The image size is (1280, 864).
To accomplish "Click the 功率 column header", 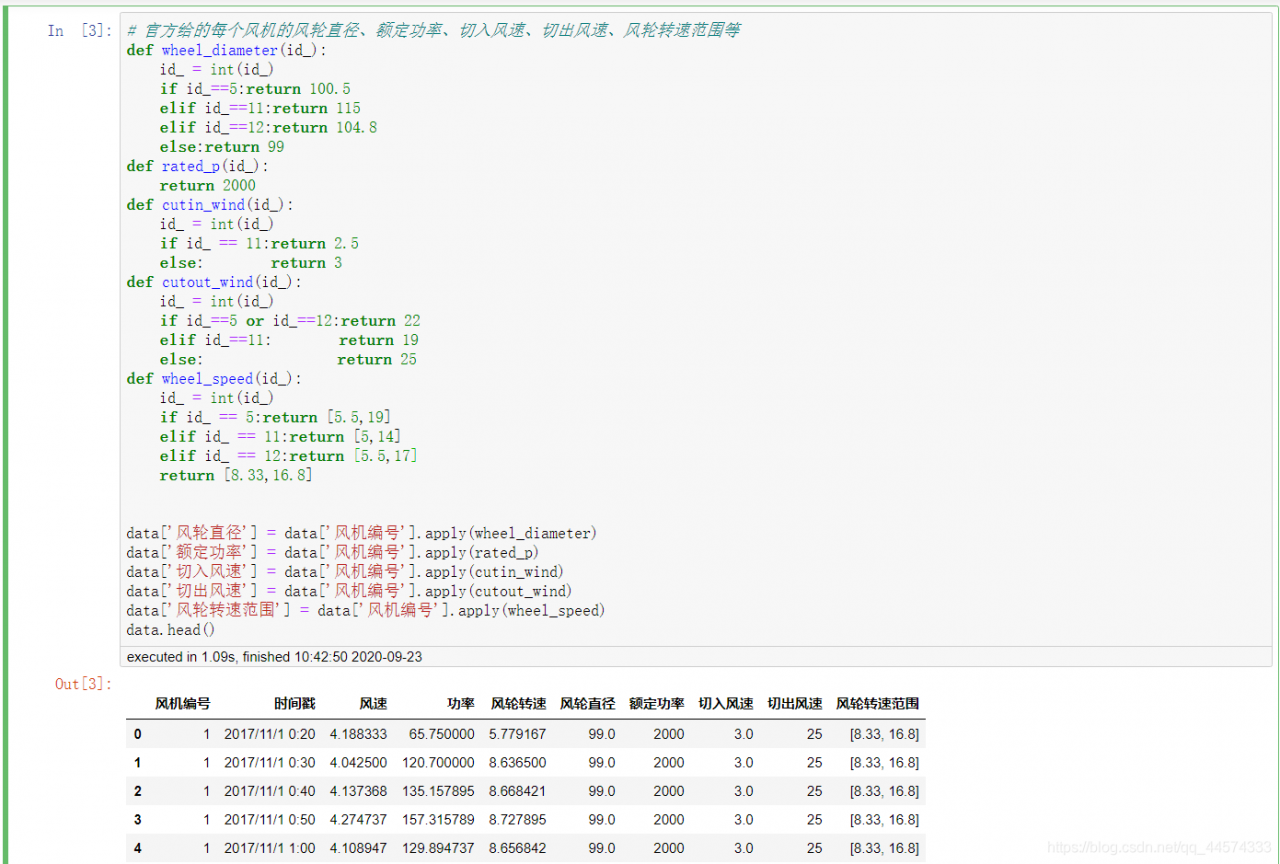I will pos(461,704).
